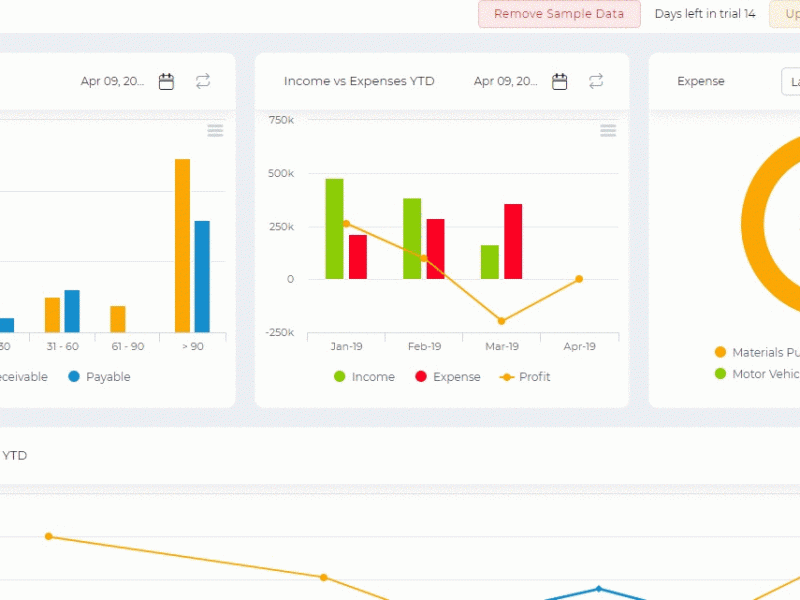The image size is (800, 600).
Task: Toggle the Materials Pu... legend entry
Action: [757, 352]
